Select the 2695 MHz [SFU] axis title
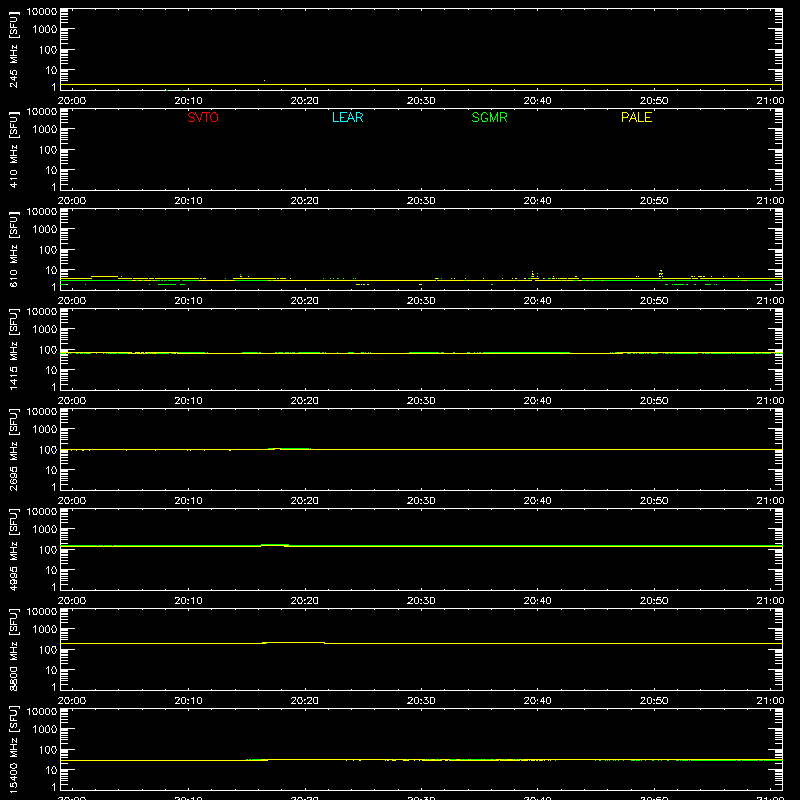 (13, 449)
